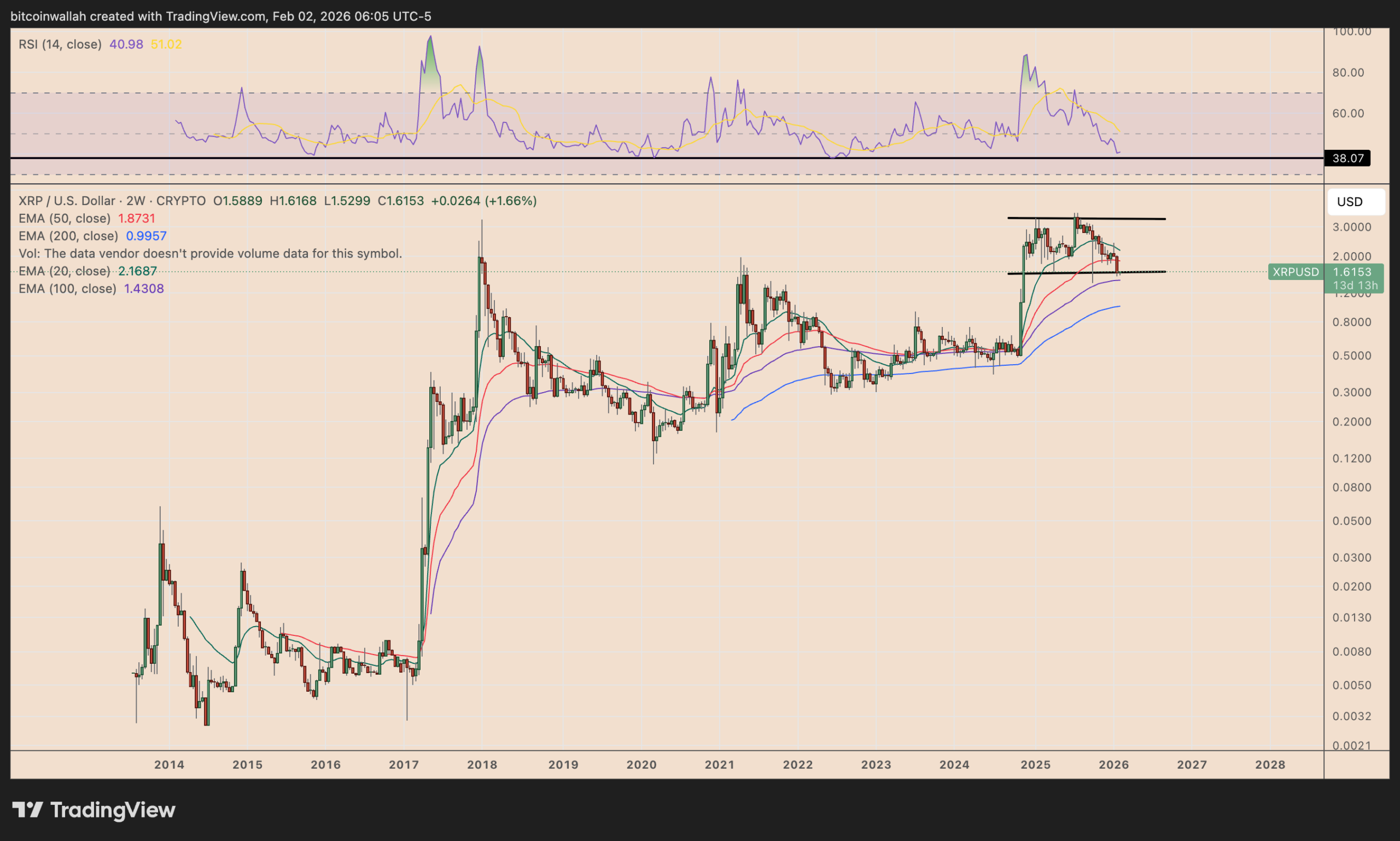Click the 0.5000 price scale label
Viewport: 1400px width, 841px height.
1352,356
